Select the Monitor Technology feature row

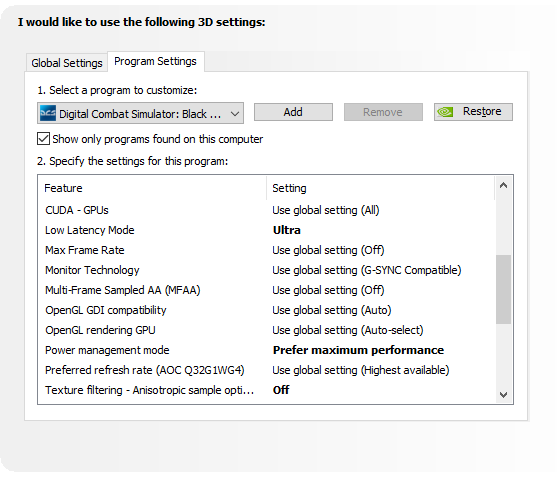[266, 270]
